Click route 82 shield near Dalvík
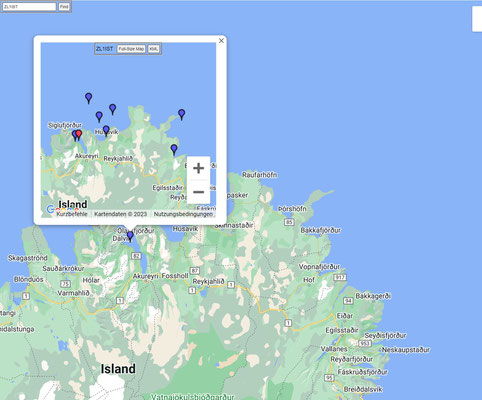482x400 pixels. tap(136, 256)
